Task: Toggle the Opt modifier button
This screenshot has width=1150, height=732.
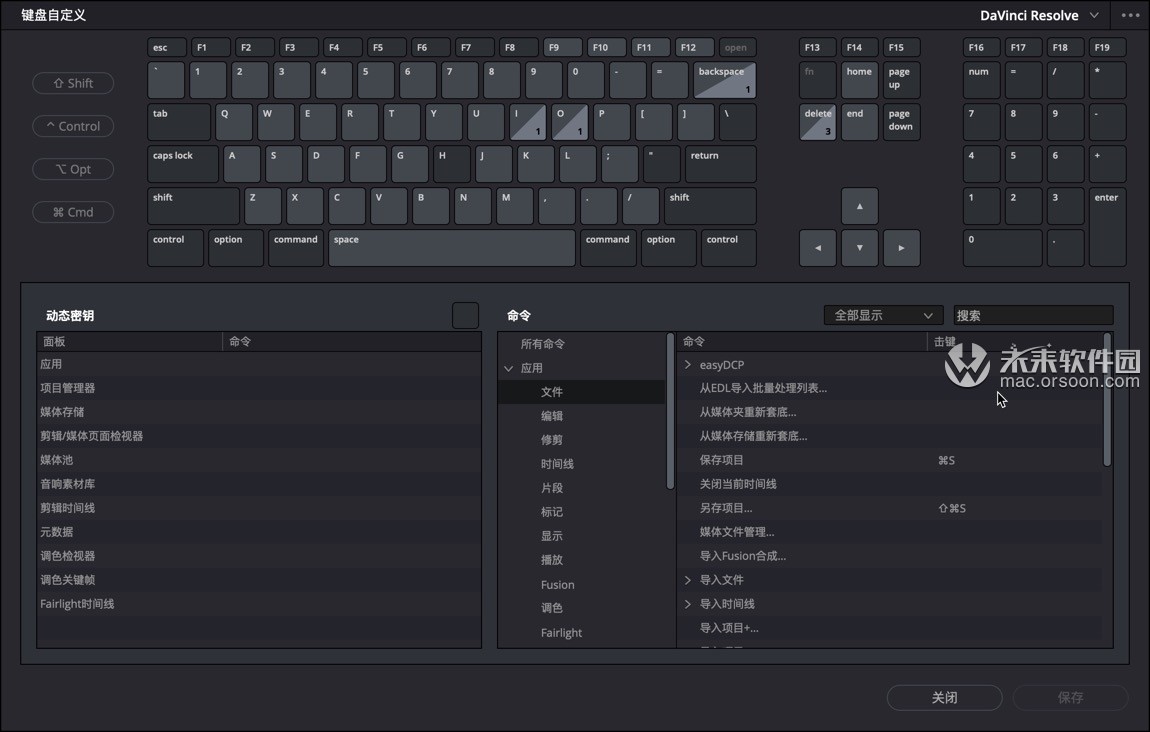Action: pos(73,169)
